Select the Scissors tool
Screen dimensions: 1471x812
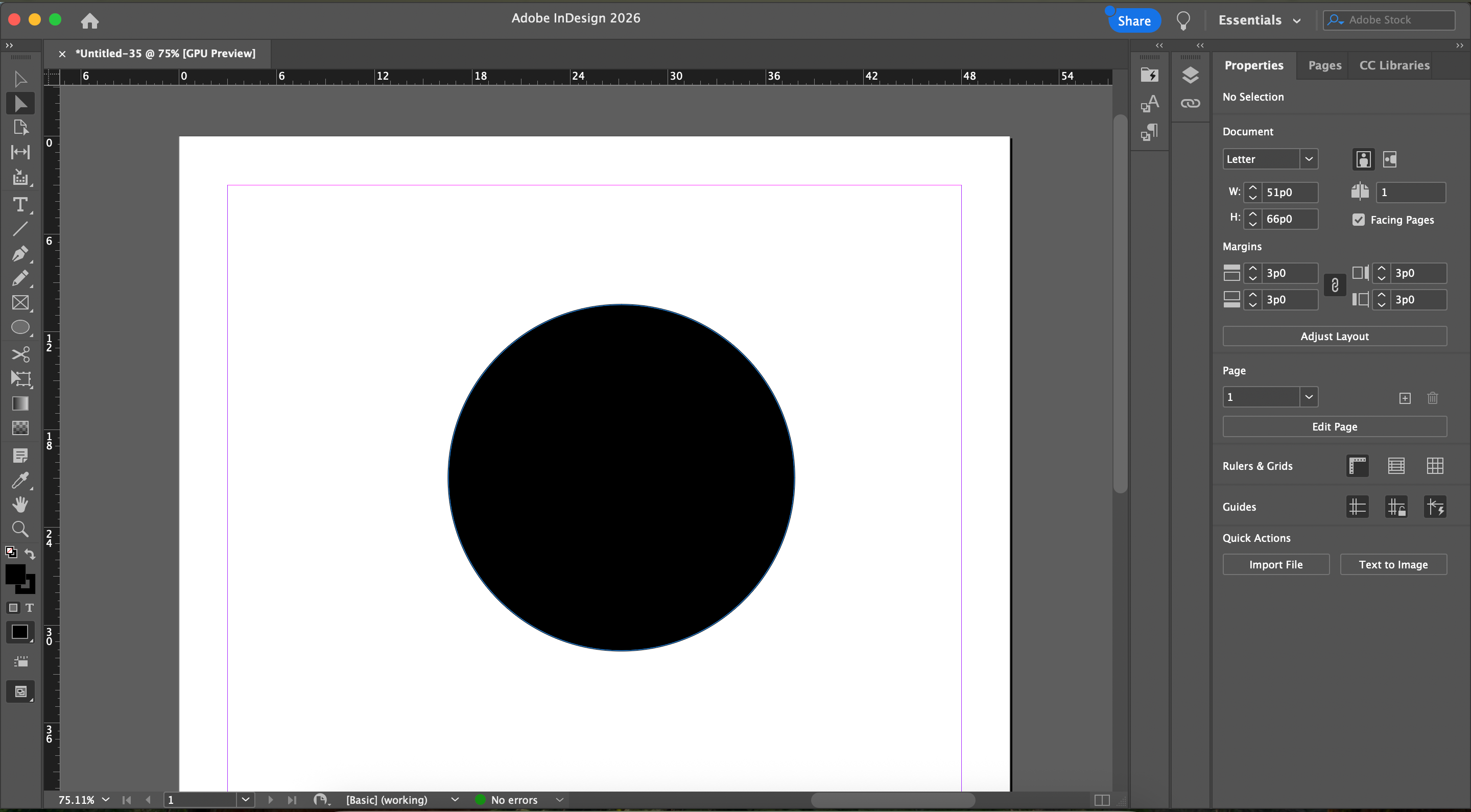pyautogui.click(x=20, y=354)
